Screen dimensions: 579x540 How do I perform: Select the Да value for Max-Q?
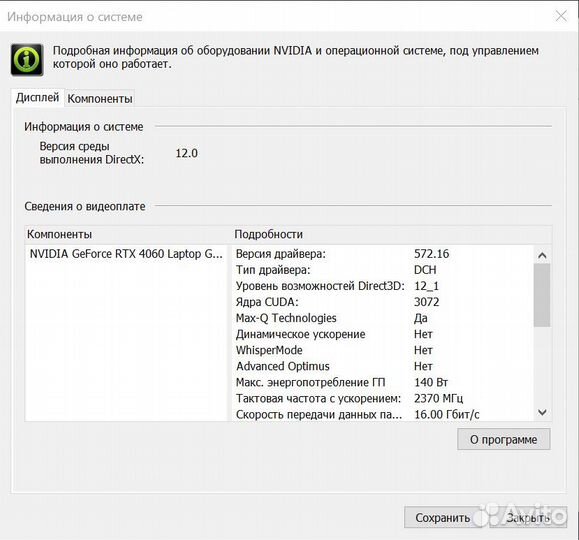pyautogui.click(x=421, y=318)
